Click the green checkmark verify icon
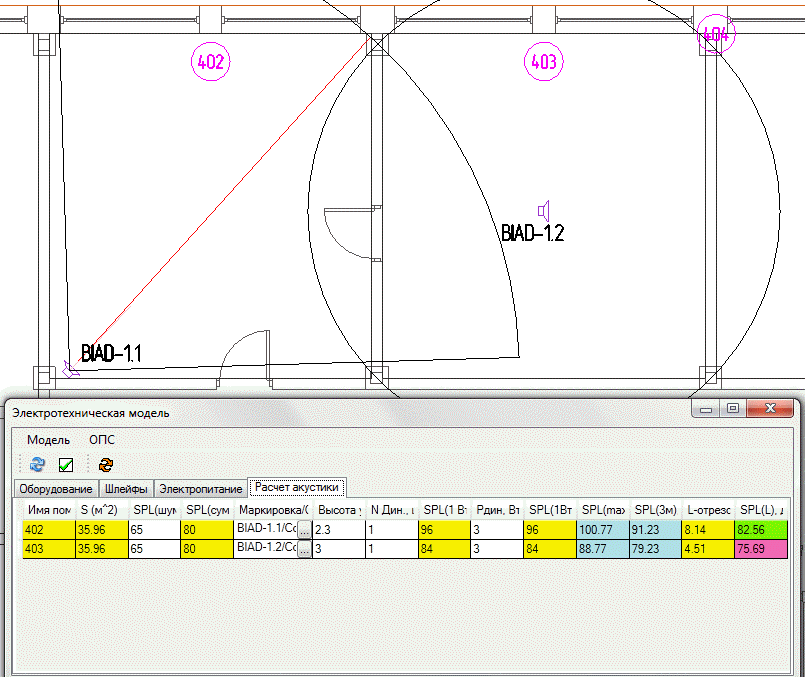805x677 pixels. coord(66,465)
